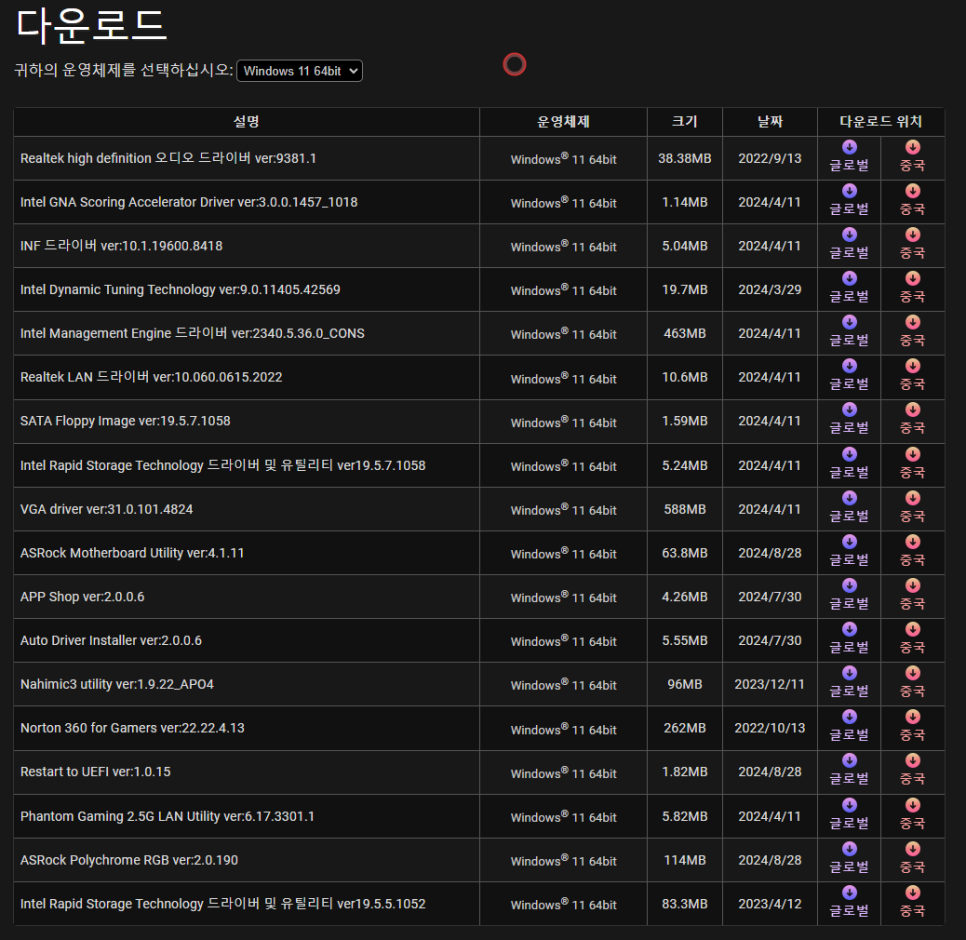Click the 2023/12/11 date cell

coord(769,684)
